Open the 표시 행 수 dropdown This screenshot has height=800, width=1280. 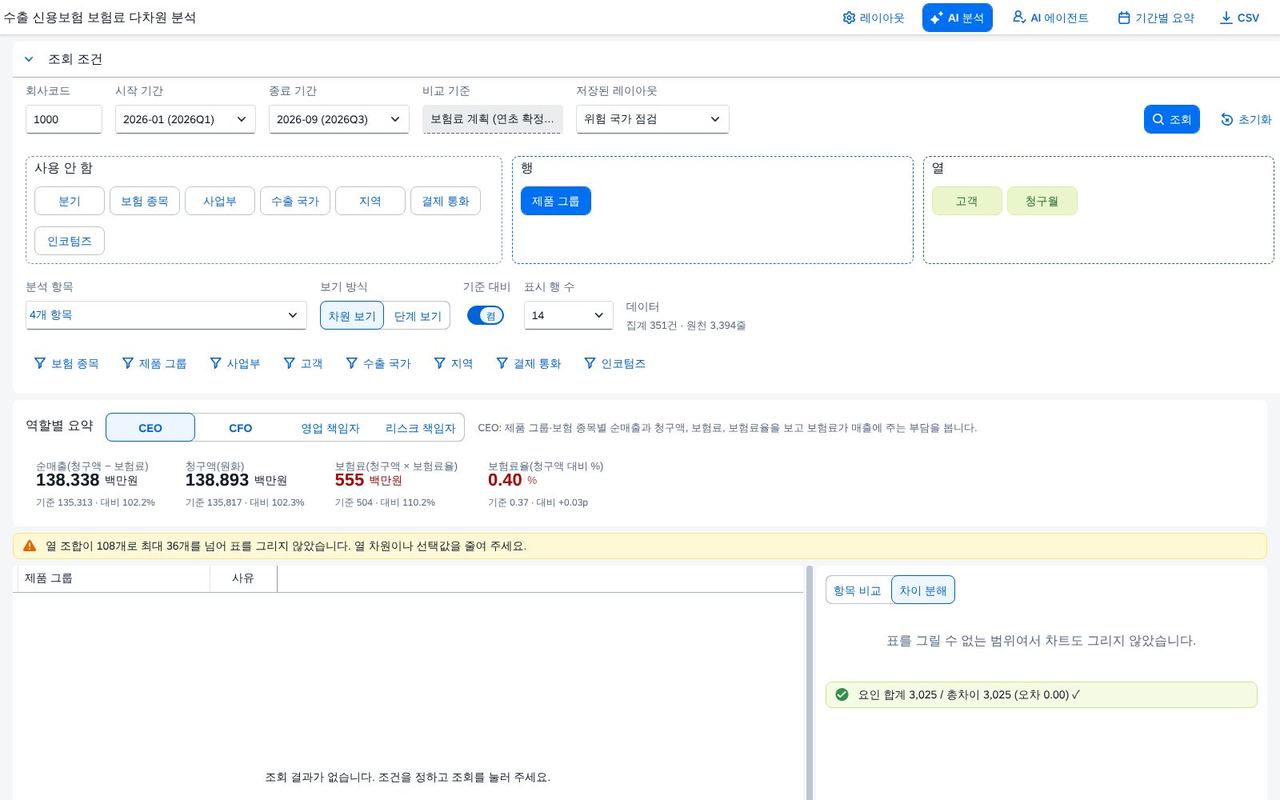(x=569, y=315)
